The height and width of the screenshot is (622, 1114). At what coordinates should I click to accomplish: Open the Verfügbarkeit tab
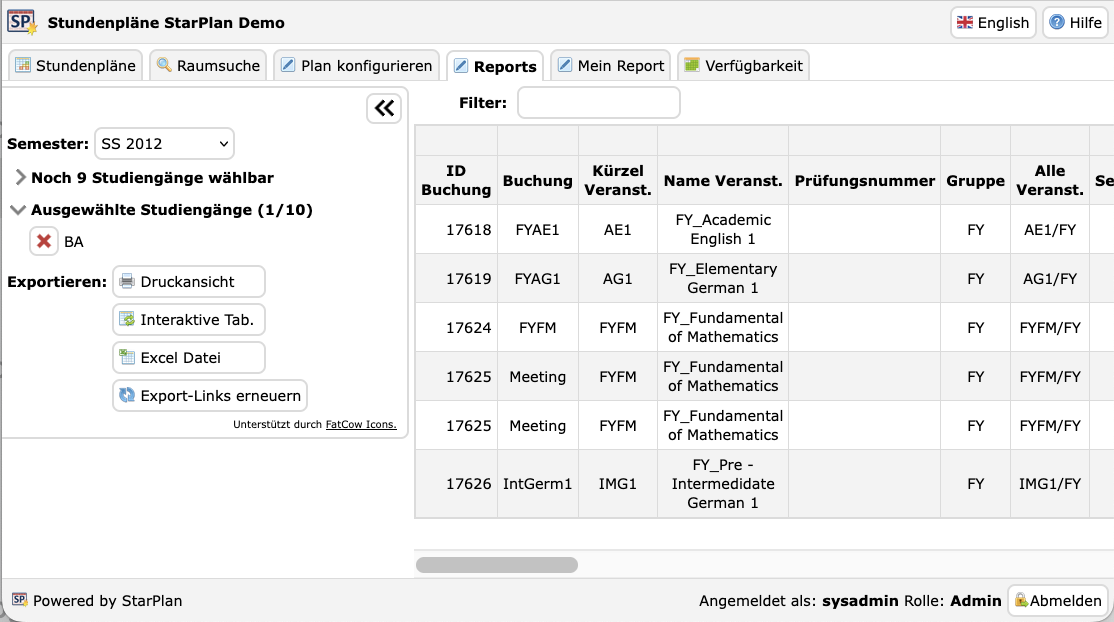coord(743,66)
